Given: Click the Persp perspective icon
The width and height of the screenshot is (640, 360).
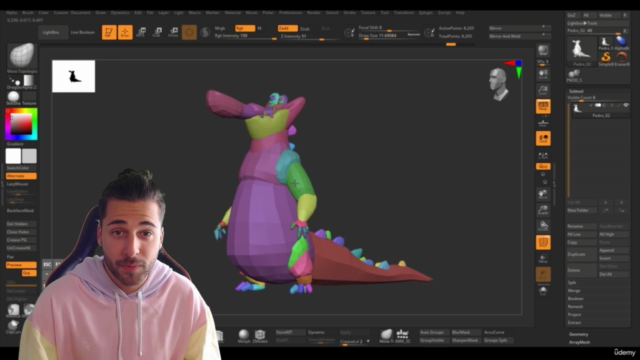Looking at the screenshot, I should click(543, 106).
